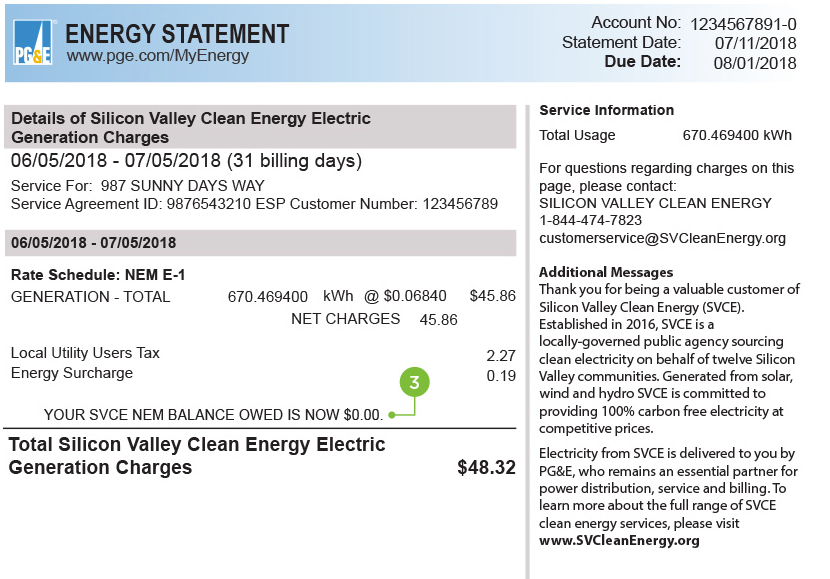Viewport: 830px width, 579px height.
Task: Click the Service Agreement ID 9876543210
Action: pyautogui.click(x=209, y=204)
